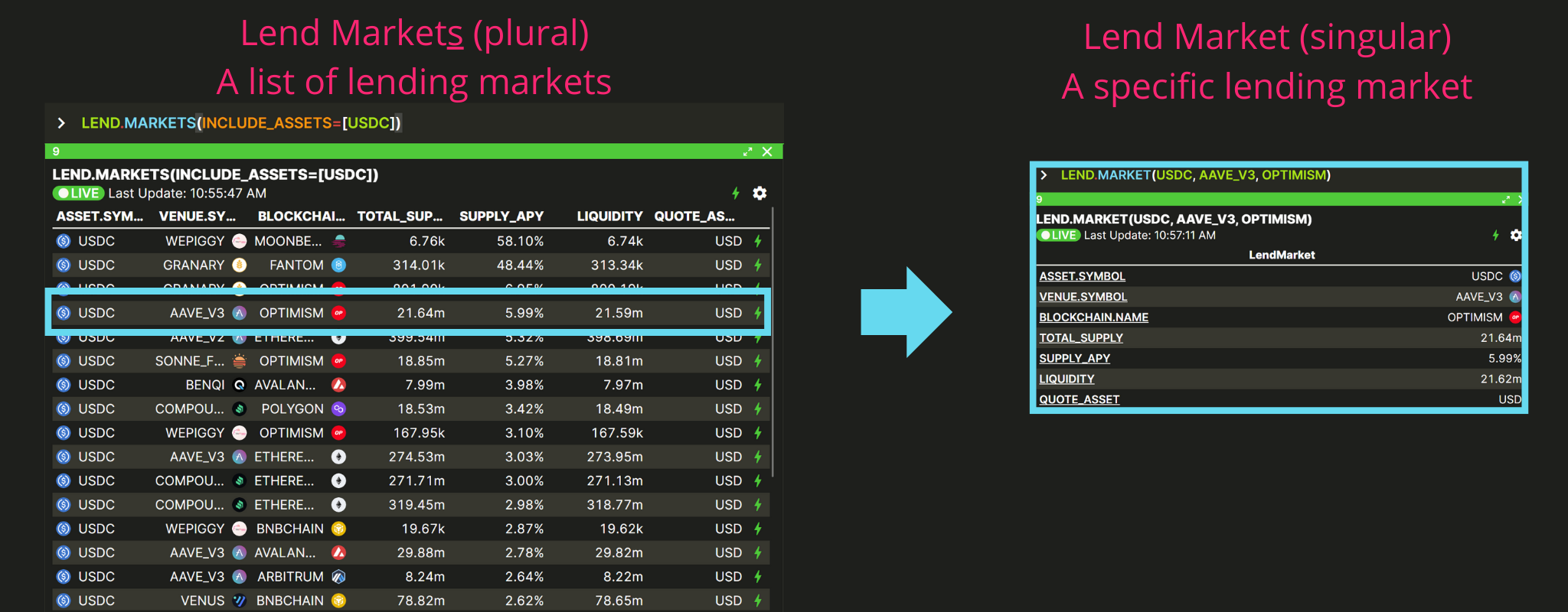Close the LEND.MARKETS panel with X
The image size is (1568, 612).
click(x=767, y=151)
